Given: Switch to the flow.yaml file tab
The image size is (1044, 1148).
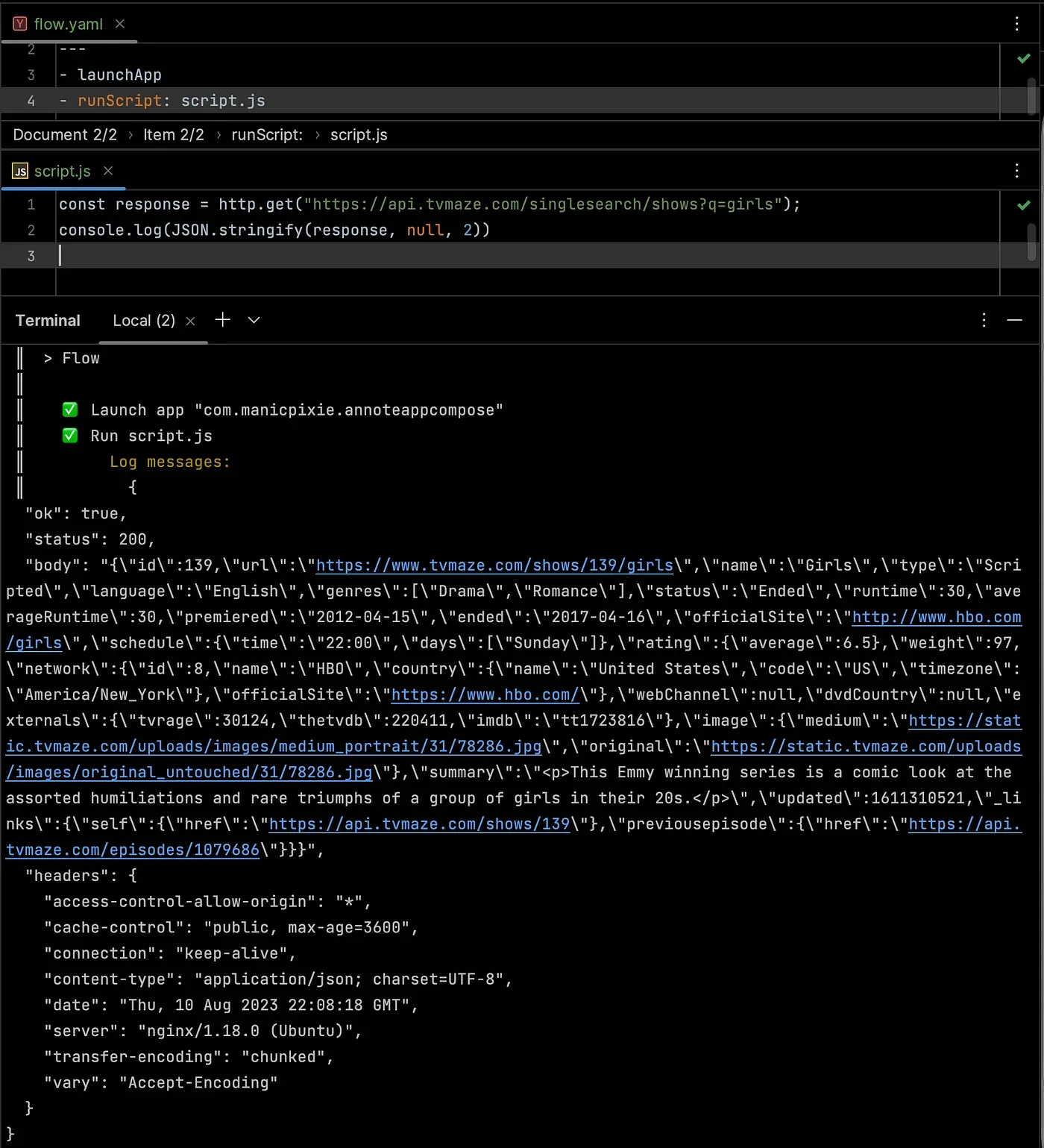Looking at the screenshot, I should point(68,24).
